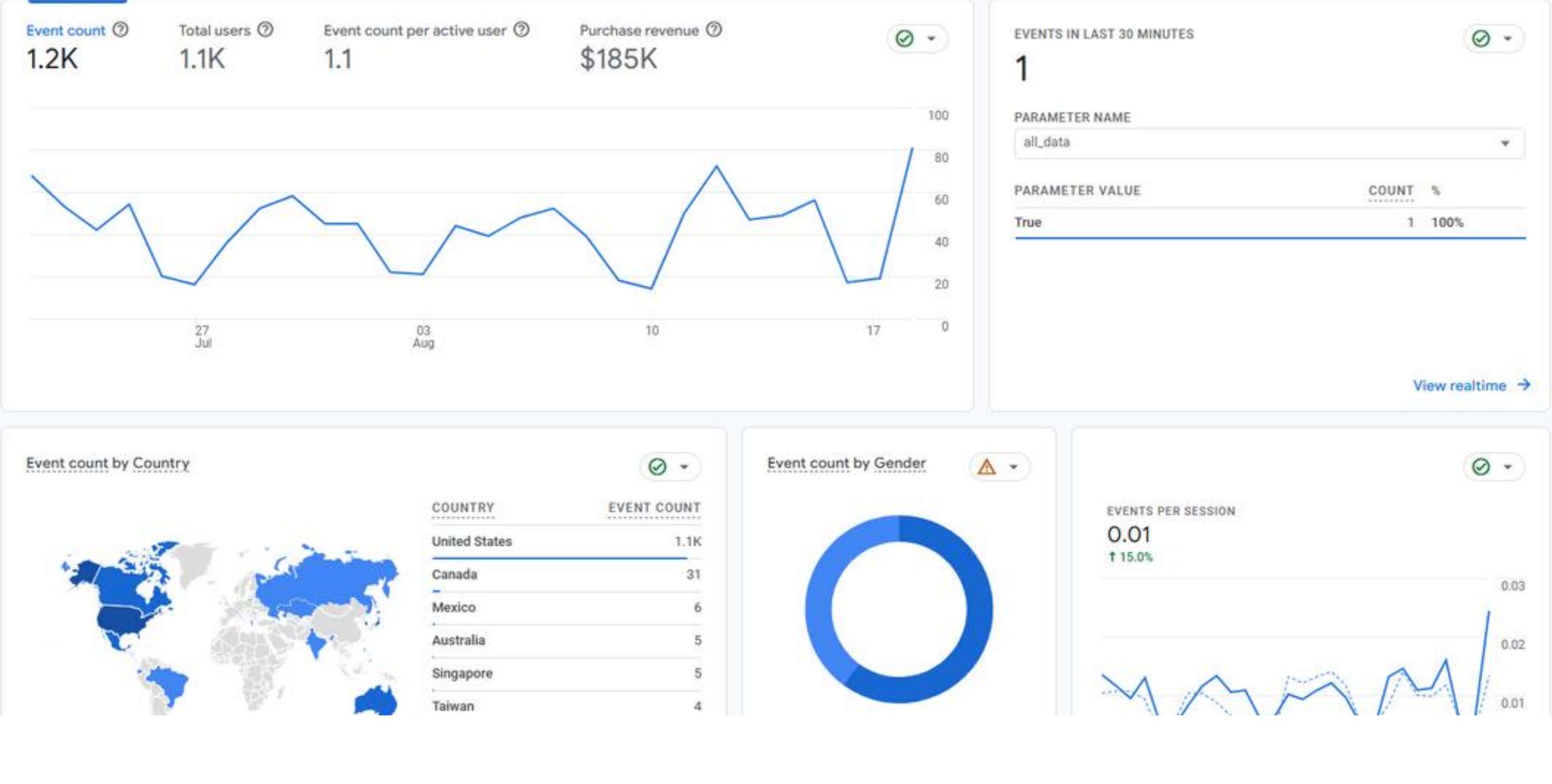
Task: Select the Australia row in country table
Action: 566,641
